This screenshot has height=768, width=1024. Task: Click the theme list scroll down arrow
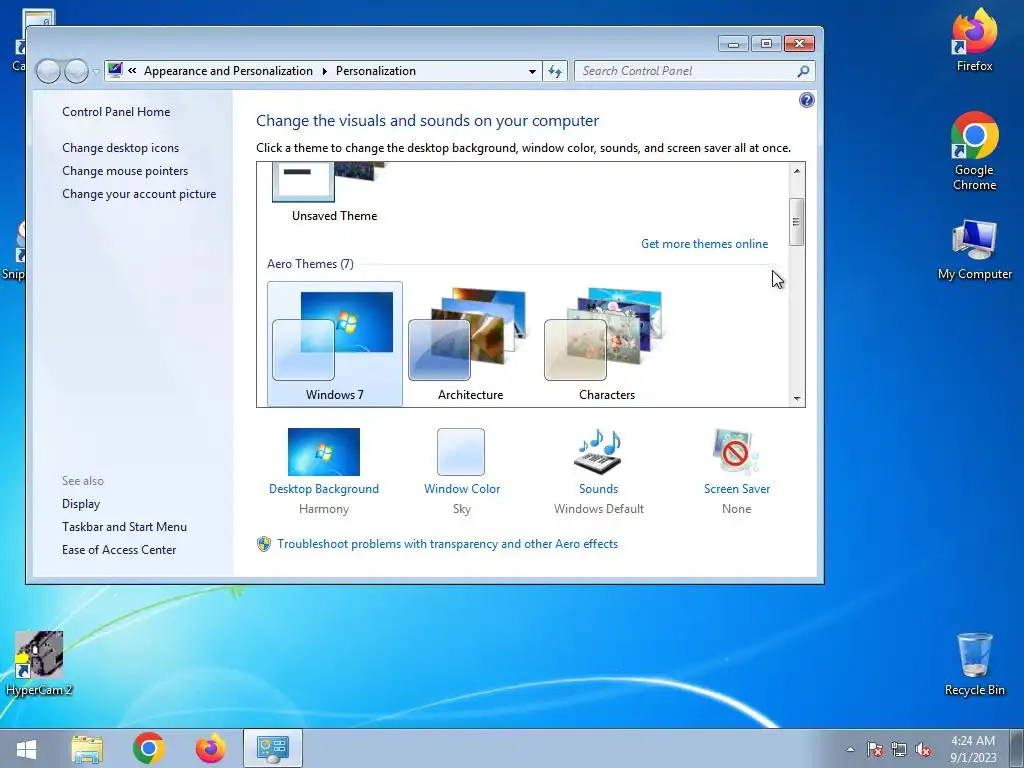tap(797, 398)
